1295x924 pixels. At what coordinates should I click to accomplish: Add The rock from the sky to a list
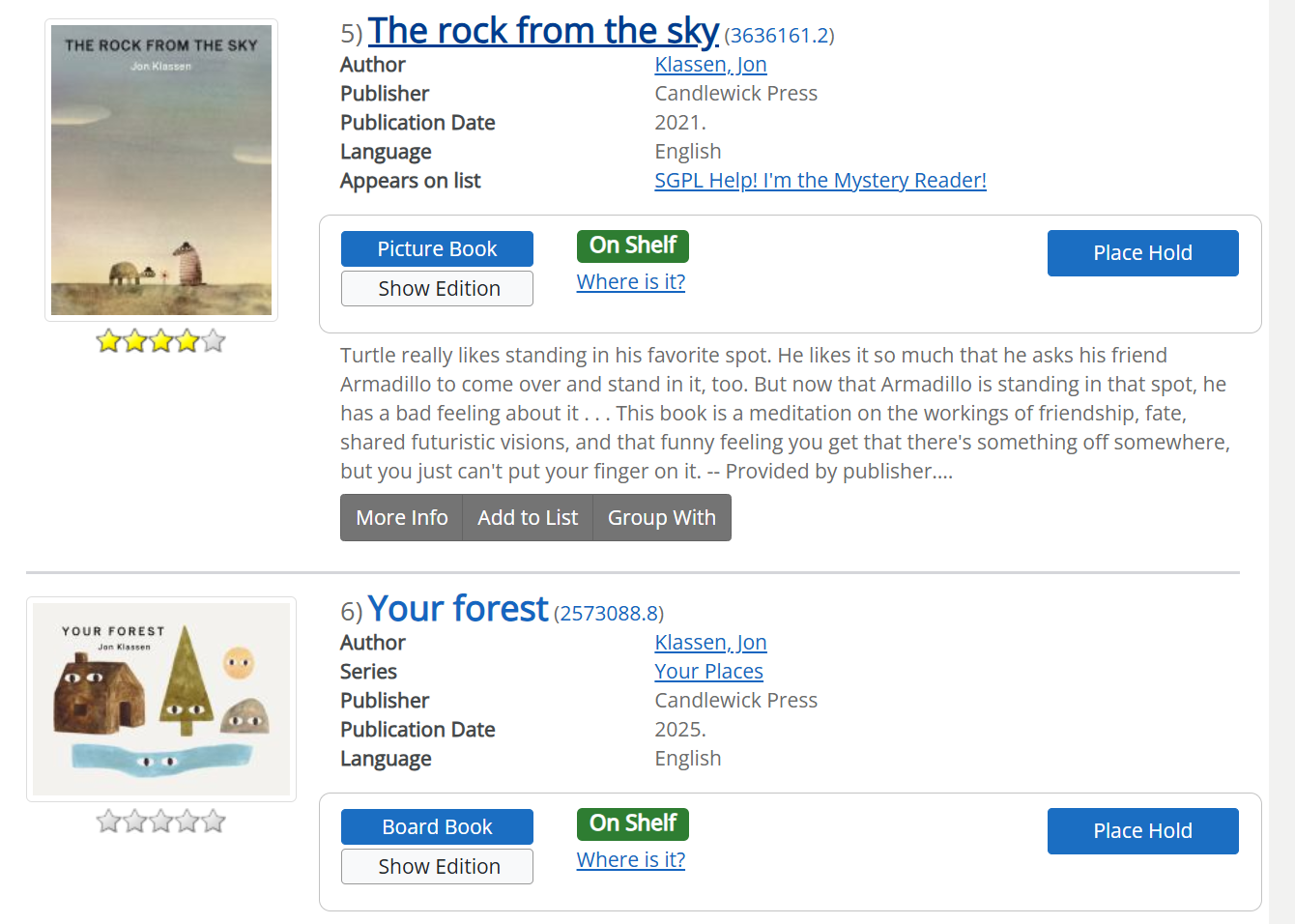point(528,517)
